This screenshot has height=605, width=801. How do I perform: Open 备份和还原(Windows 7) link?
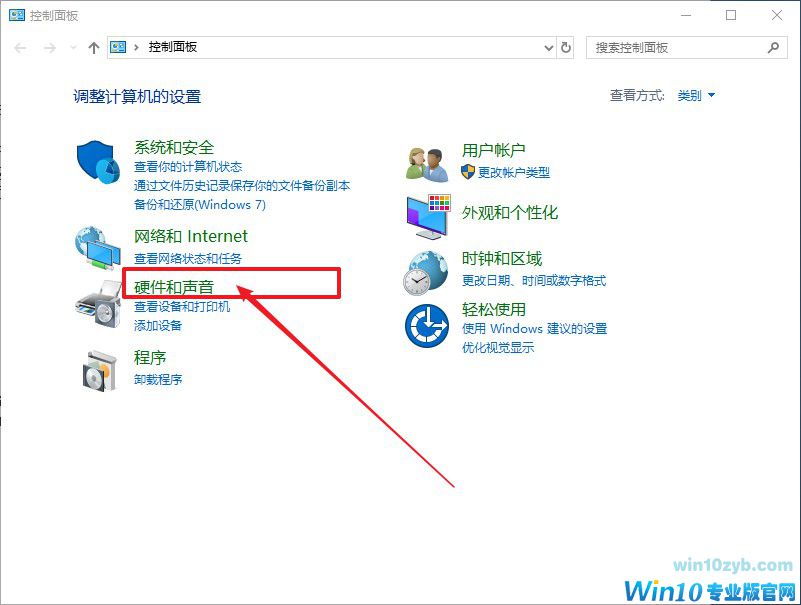pos(200,204)
